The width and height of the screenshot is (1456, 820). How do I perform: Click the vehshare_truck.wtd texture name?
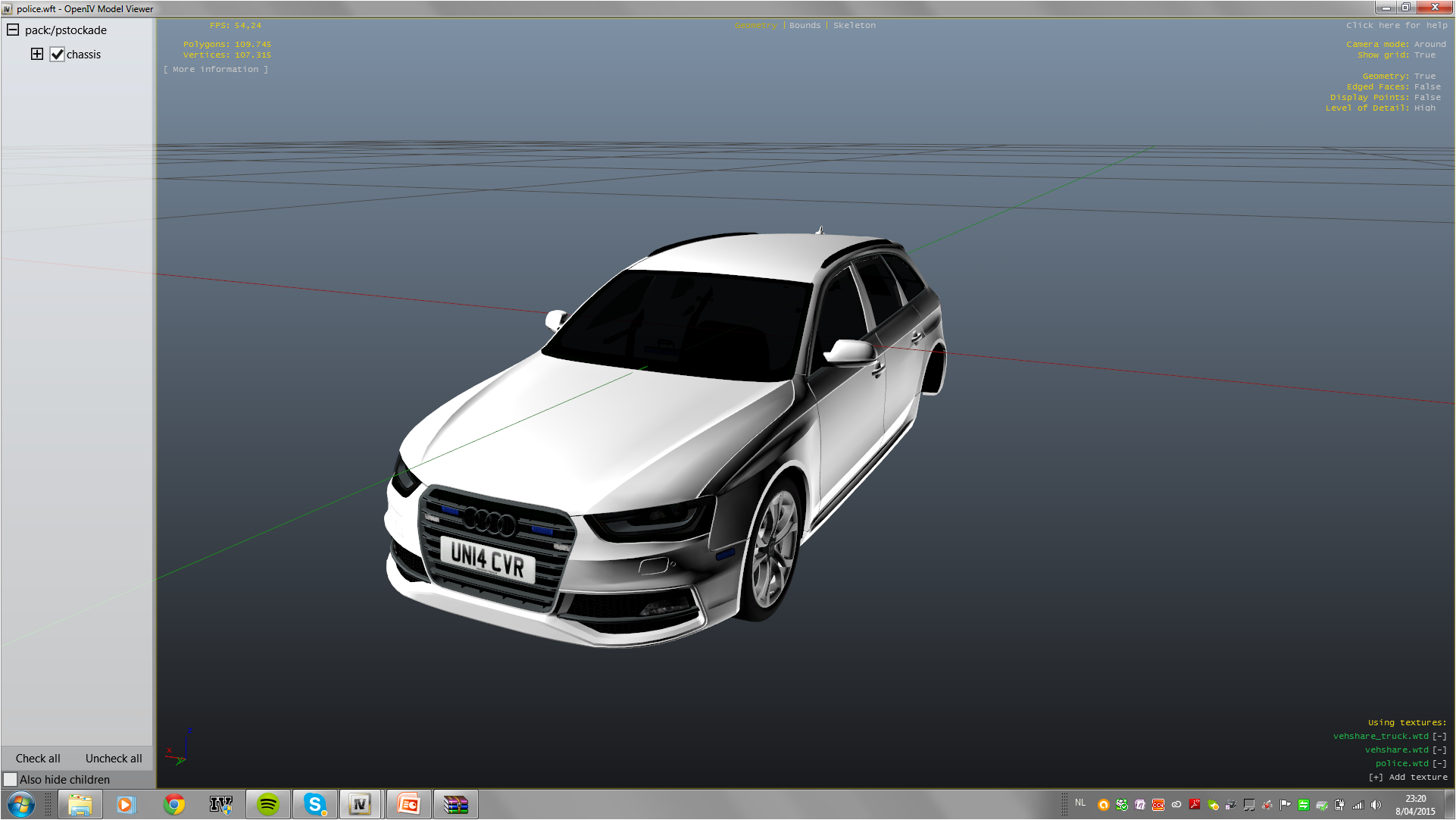pos(1380,736)
